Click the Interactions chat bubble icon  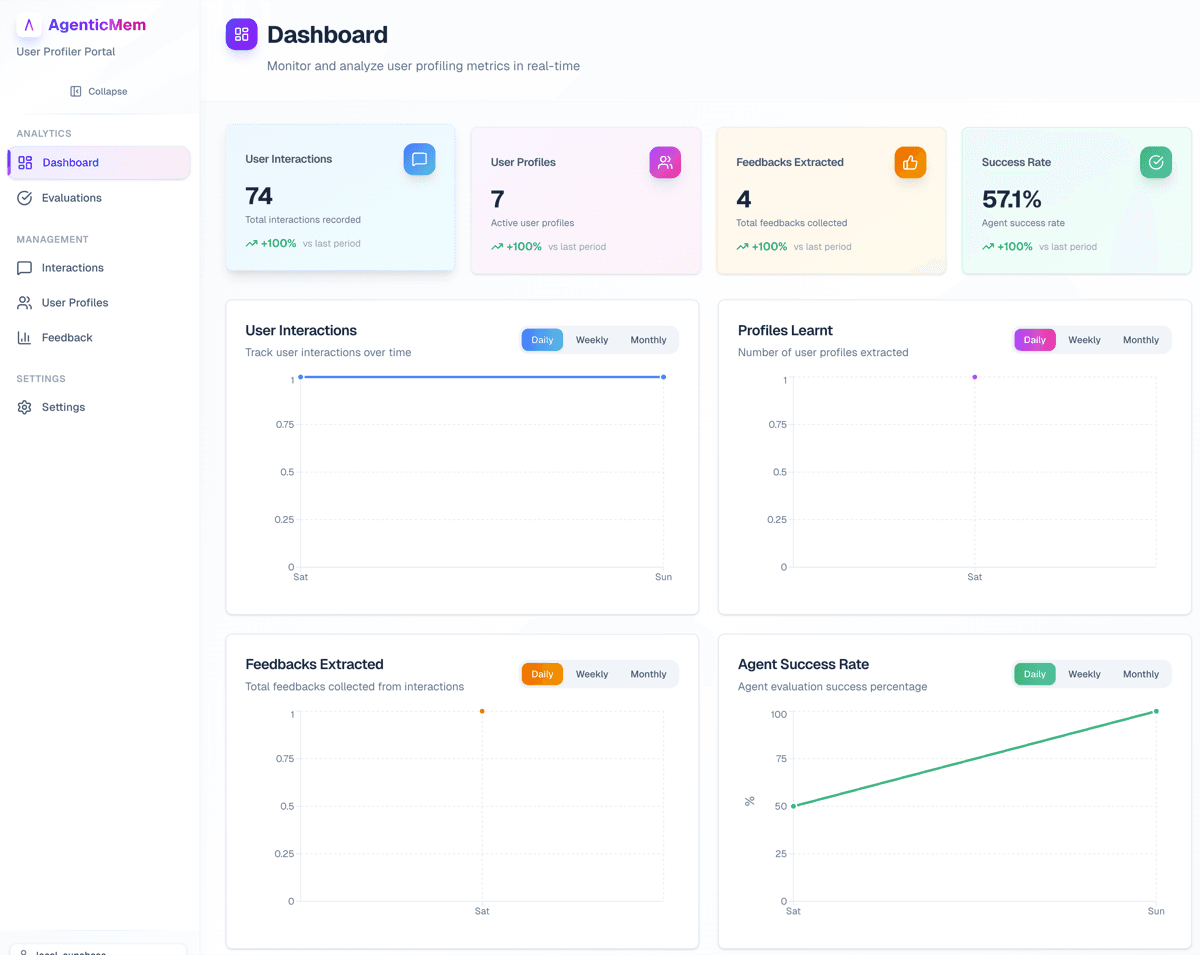(x=23, y=267)
